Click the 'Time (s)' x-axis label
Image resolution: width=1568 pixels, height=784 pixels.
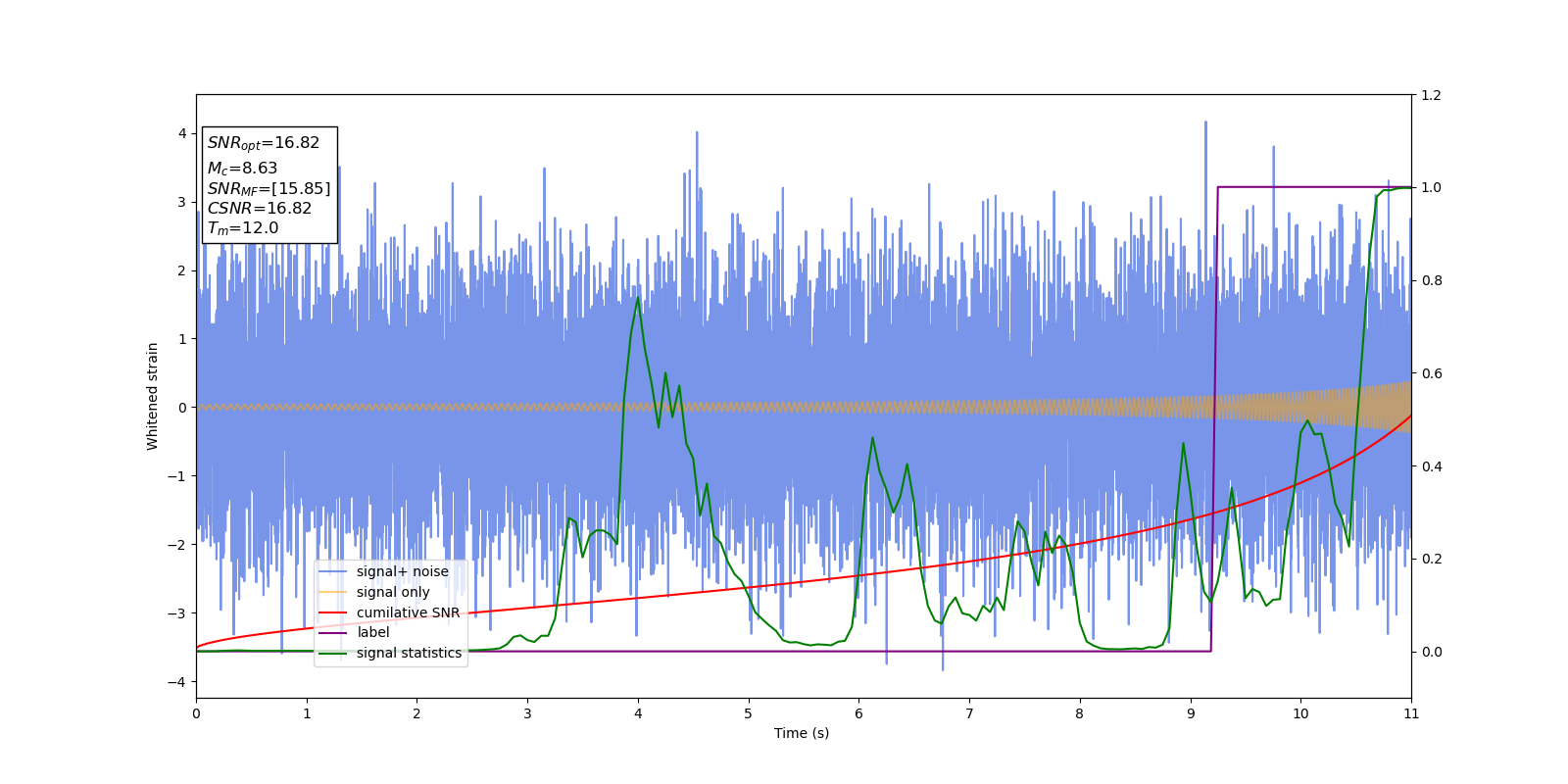click(802, 733)
